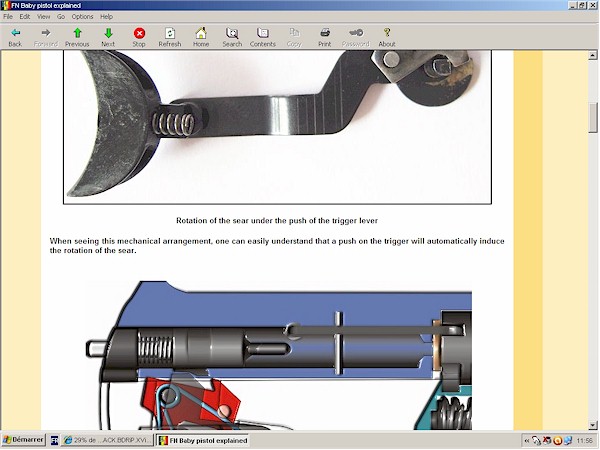Select FN Baby pistol explained taskbar button
Screen dimensions: 600x450
[x=203, y=440]
